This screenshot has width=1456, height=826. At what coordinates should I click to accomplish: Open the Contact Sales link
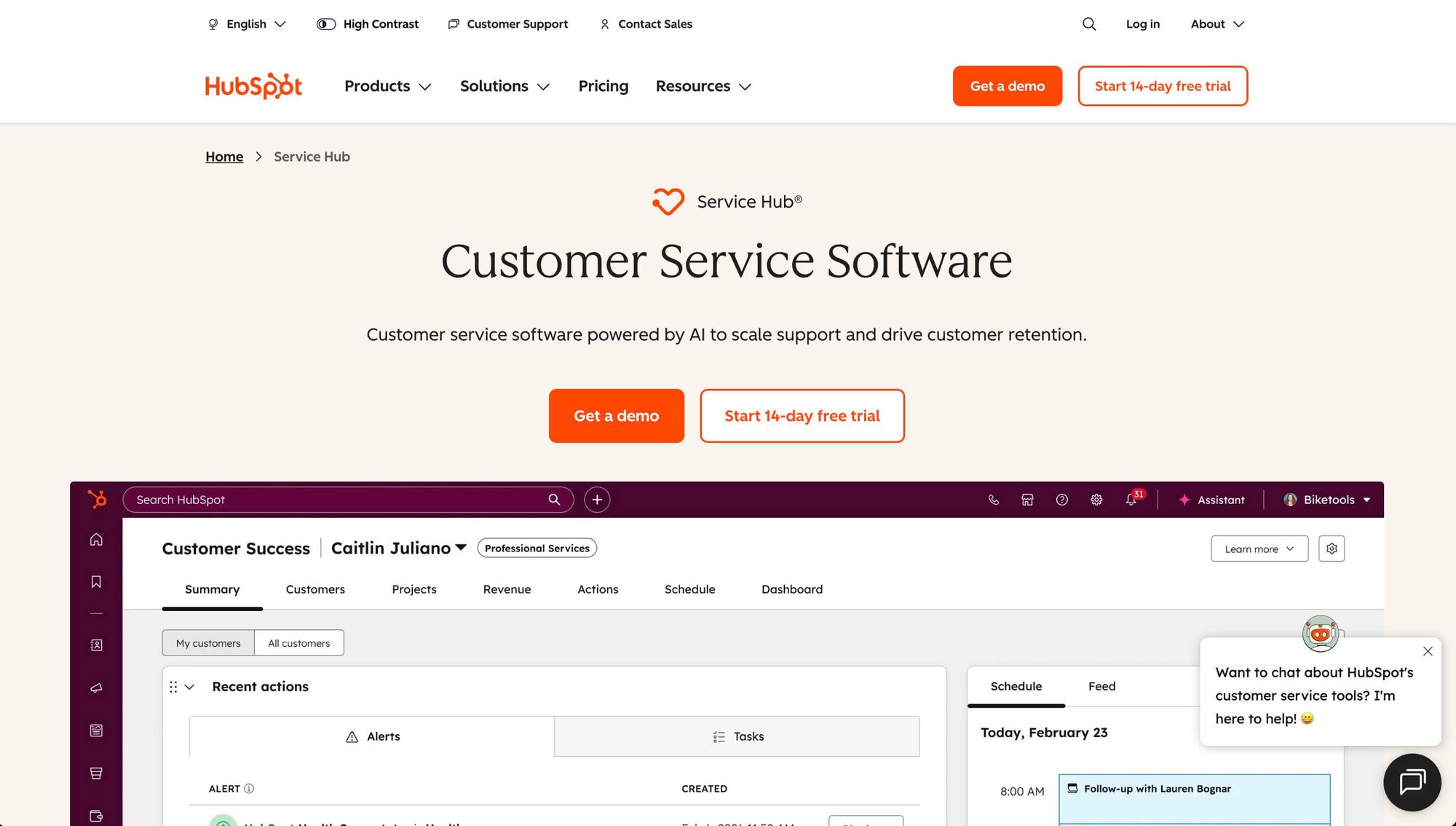point(646,24)
